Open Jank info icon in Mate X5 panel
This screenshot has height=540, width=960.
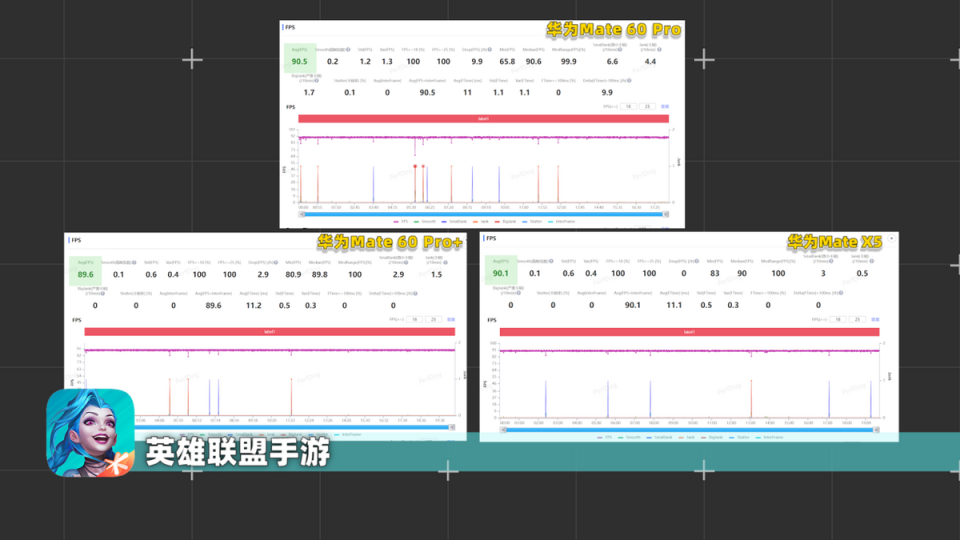coord(872,261)
